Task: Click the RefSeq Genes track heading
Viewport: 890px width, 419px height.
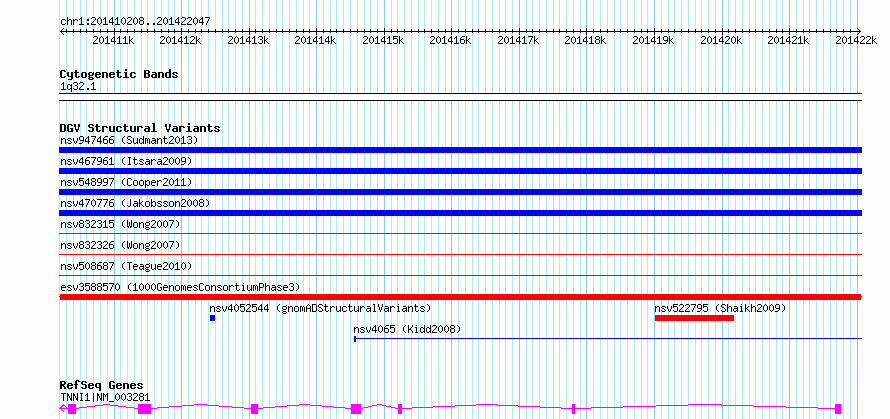Action: click(101, 386)
